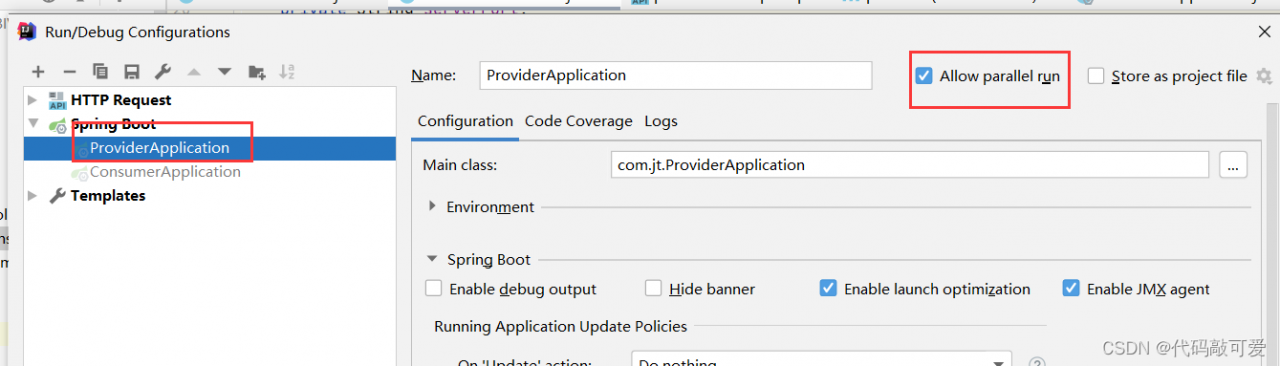Create new folder with folder icon
The width and height of the screenshot is (1280, 366).
tap(257, 71)
